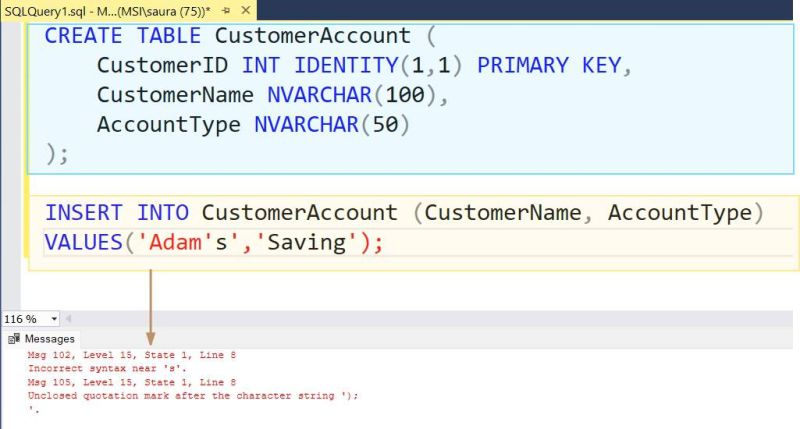This screenshot has width=800, height=429.
Task: Click 'CustomerAccount' in CREATE TABLE line
Action: click(x=312, y=36)
